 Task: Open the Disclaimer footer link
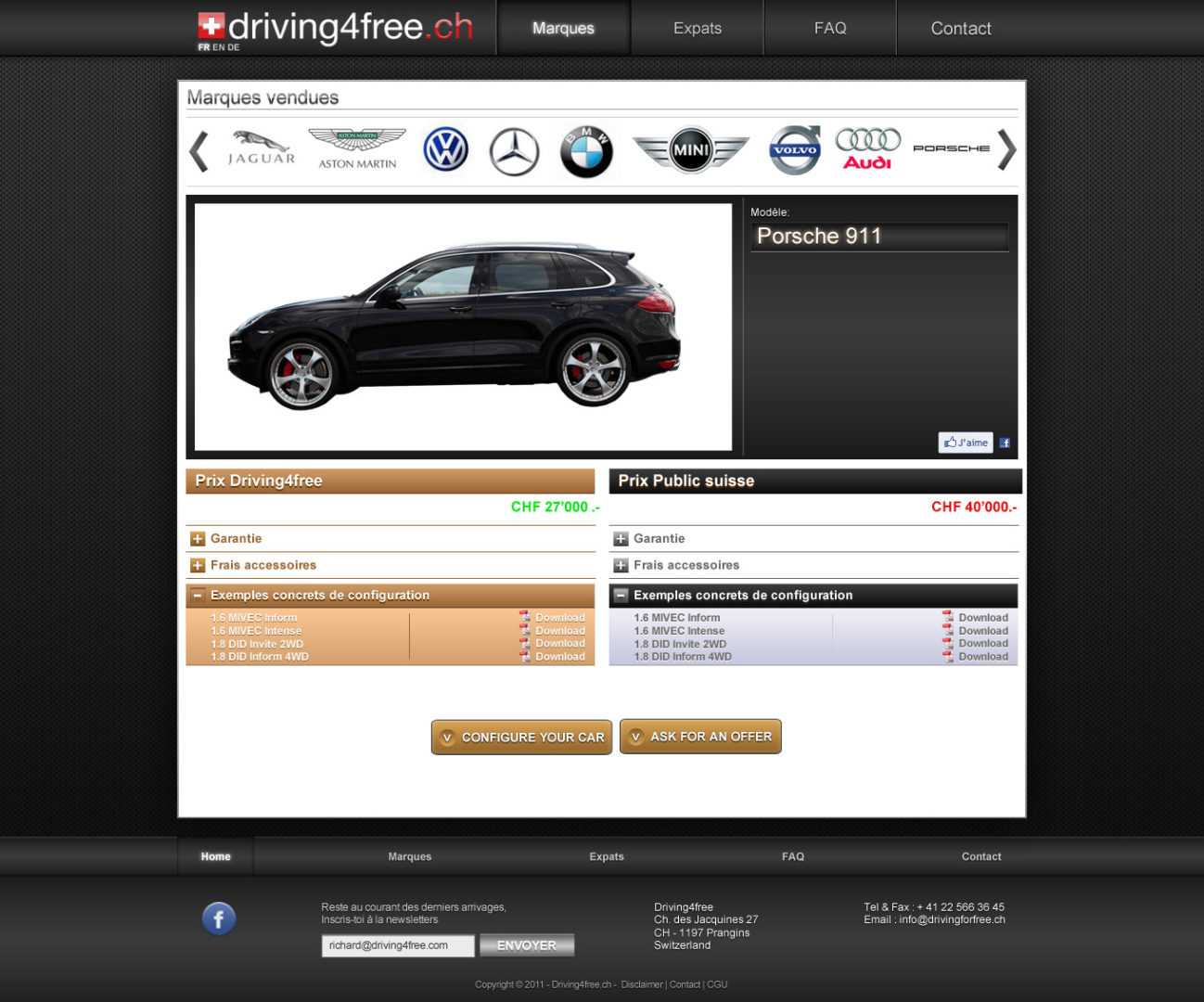(x=642, y=984)
